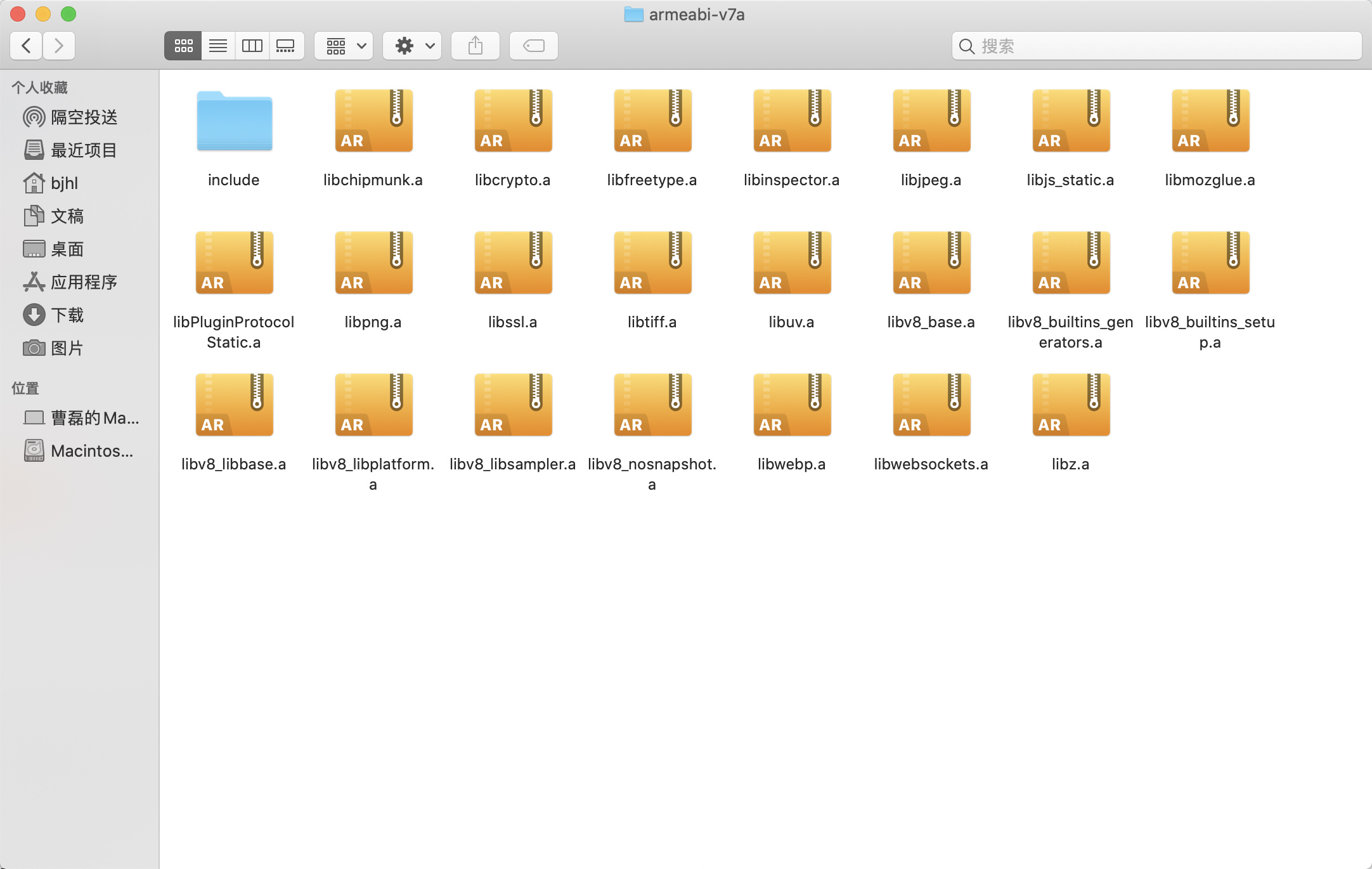Switch to list view mode
Screen dimensions: 1372x869
pos(218,46)
